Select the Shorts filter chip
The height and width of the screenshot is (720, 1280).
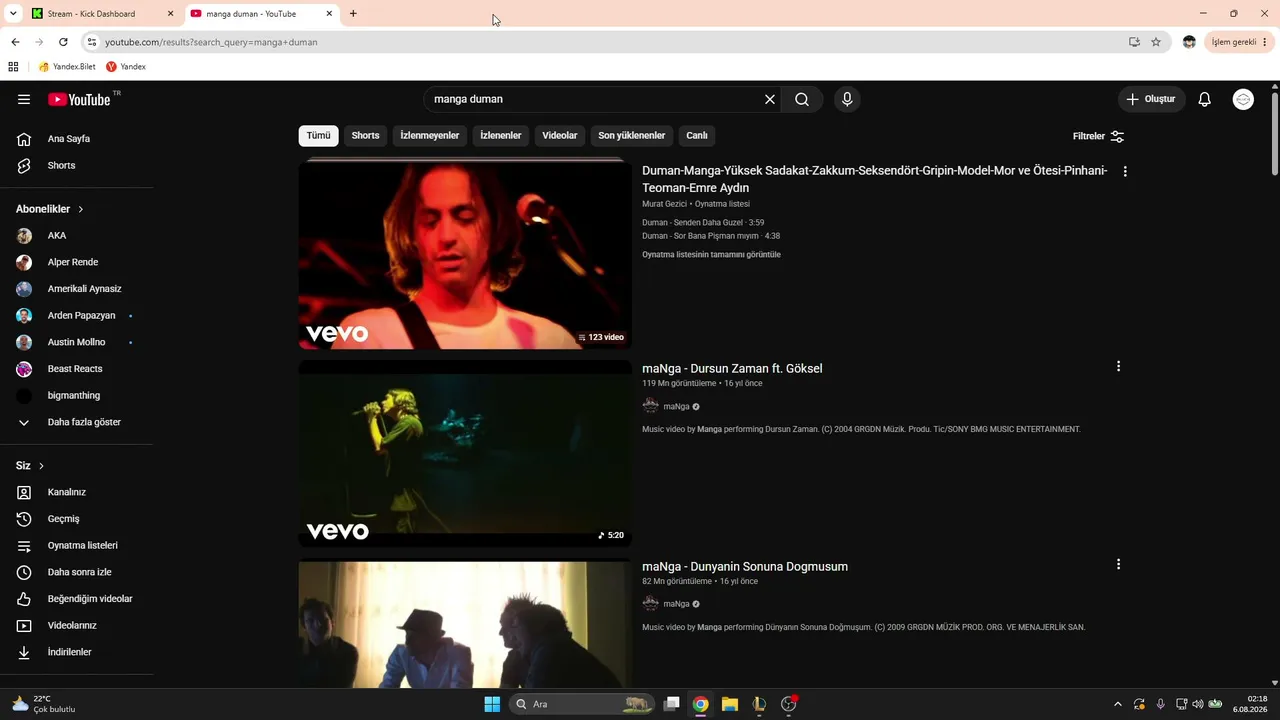pos(365,136)
